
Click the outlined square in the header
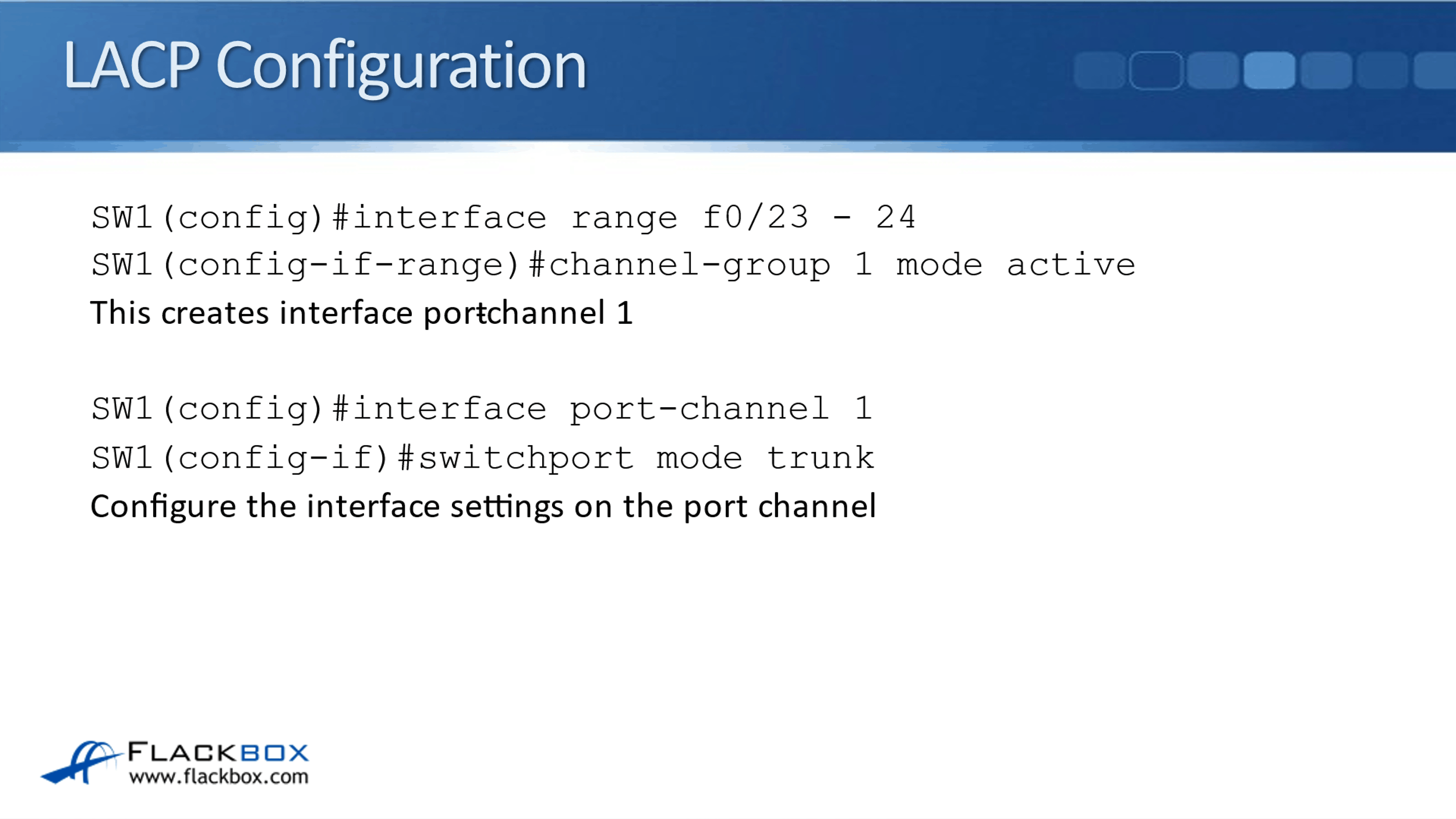(1155, 70)
